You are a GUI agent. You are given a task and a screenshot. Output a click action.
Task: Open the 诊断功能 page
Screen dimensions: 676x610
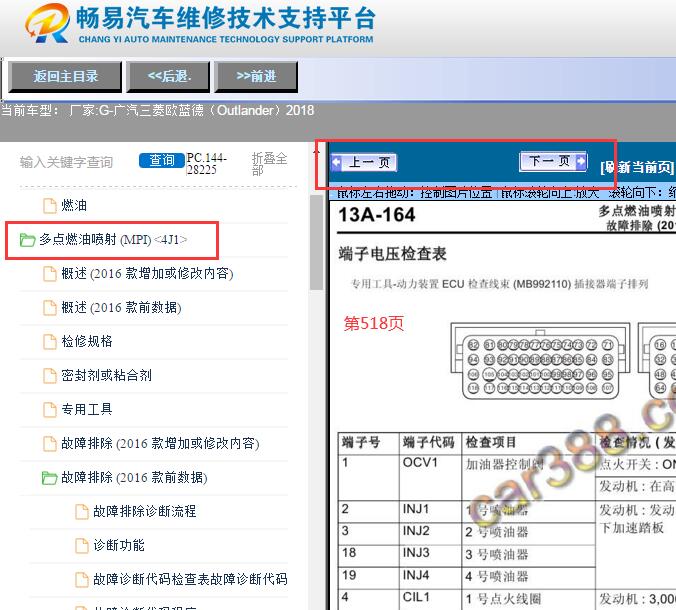coord(119,546)
